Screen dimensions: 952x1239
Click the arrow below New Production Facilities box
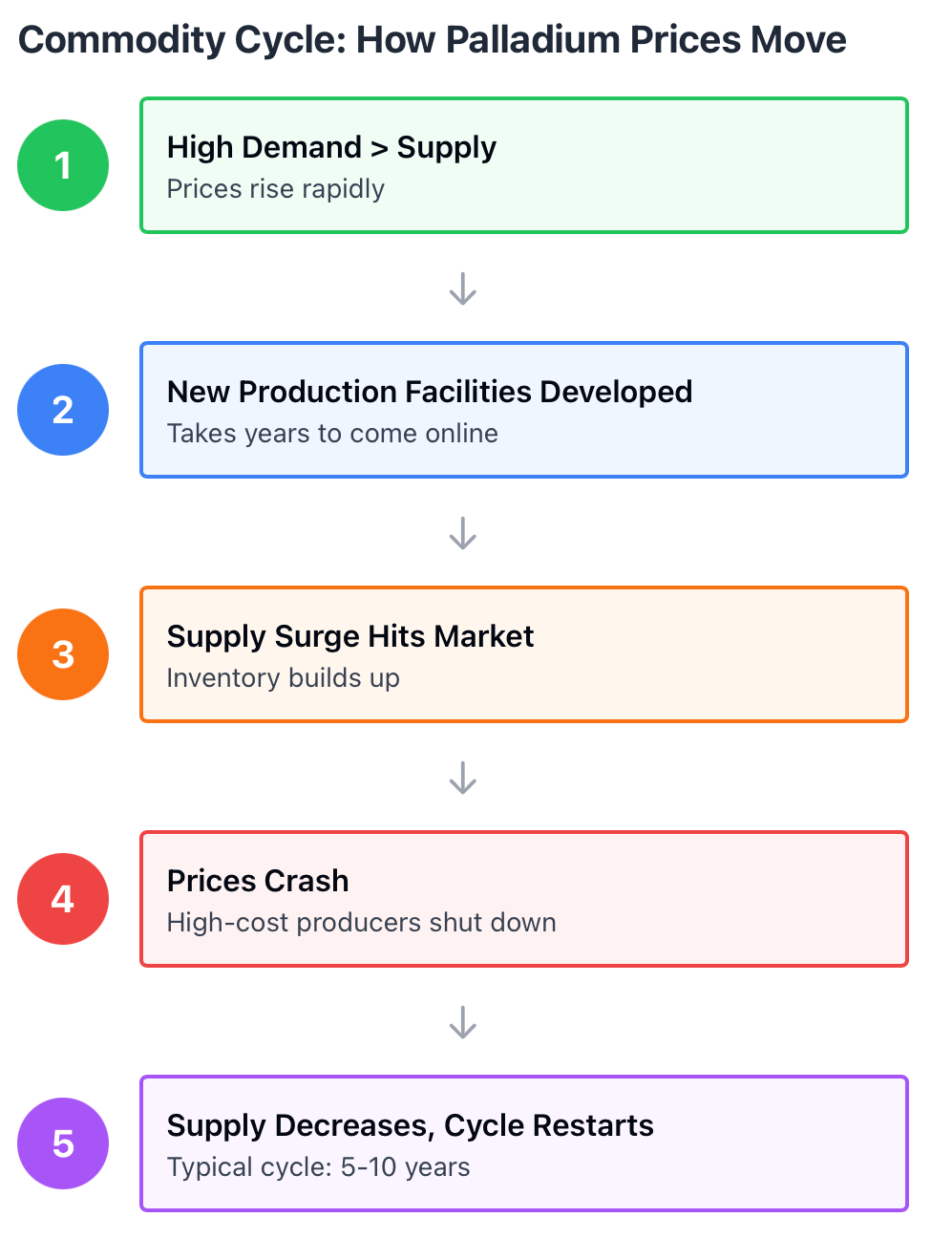pyautogui.click(x=463, y=533)
